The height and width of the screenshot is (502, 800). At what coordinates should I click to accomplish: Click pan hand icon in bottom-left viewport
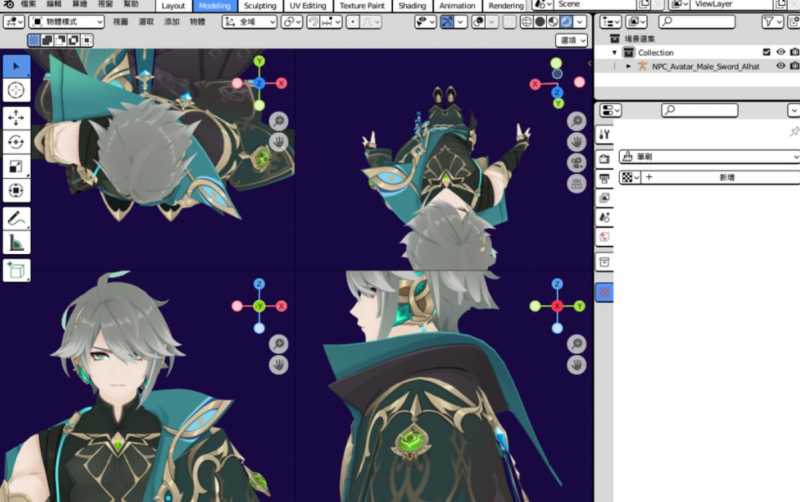coord(279,365)
